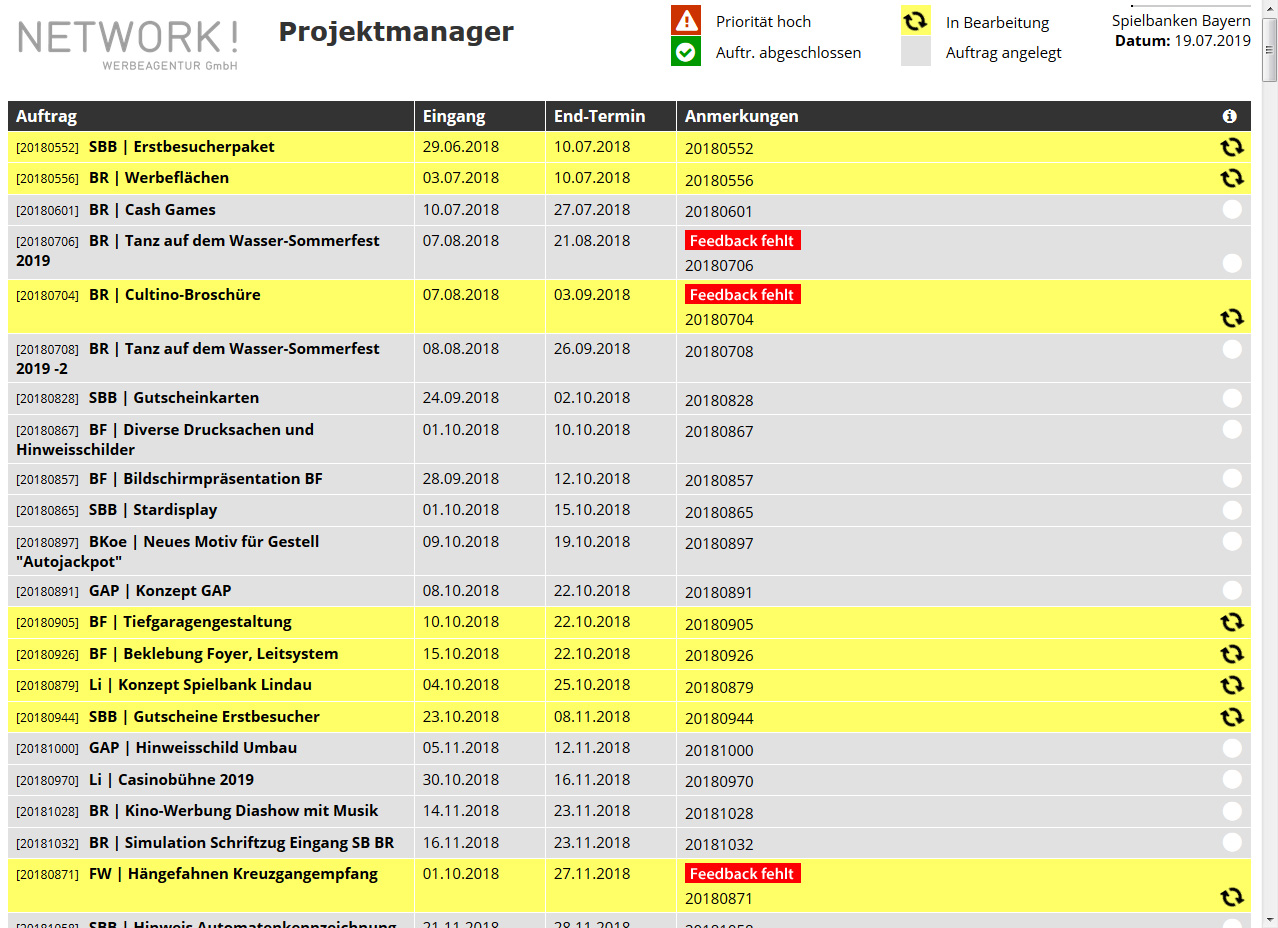Viewport: 1278px width, 928px height.
Task: Click the Eingang column header
Action: (454, 116)
